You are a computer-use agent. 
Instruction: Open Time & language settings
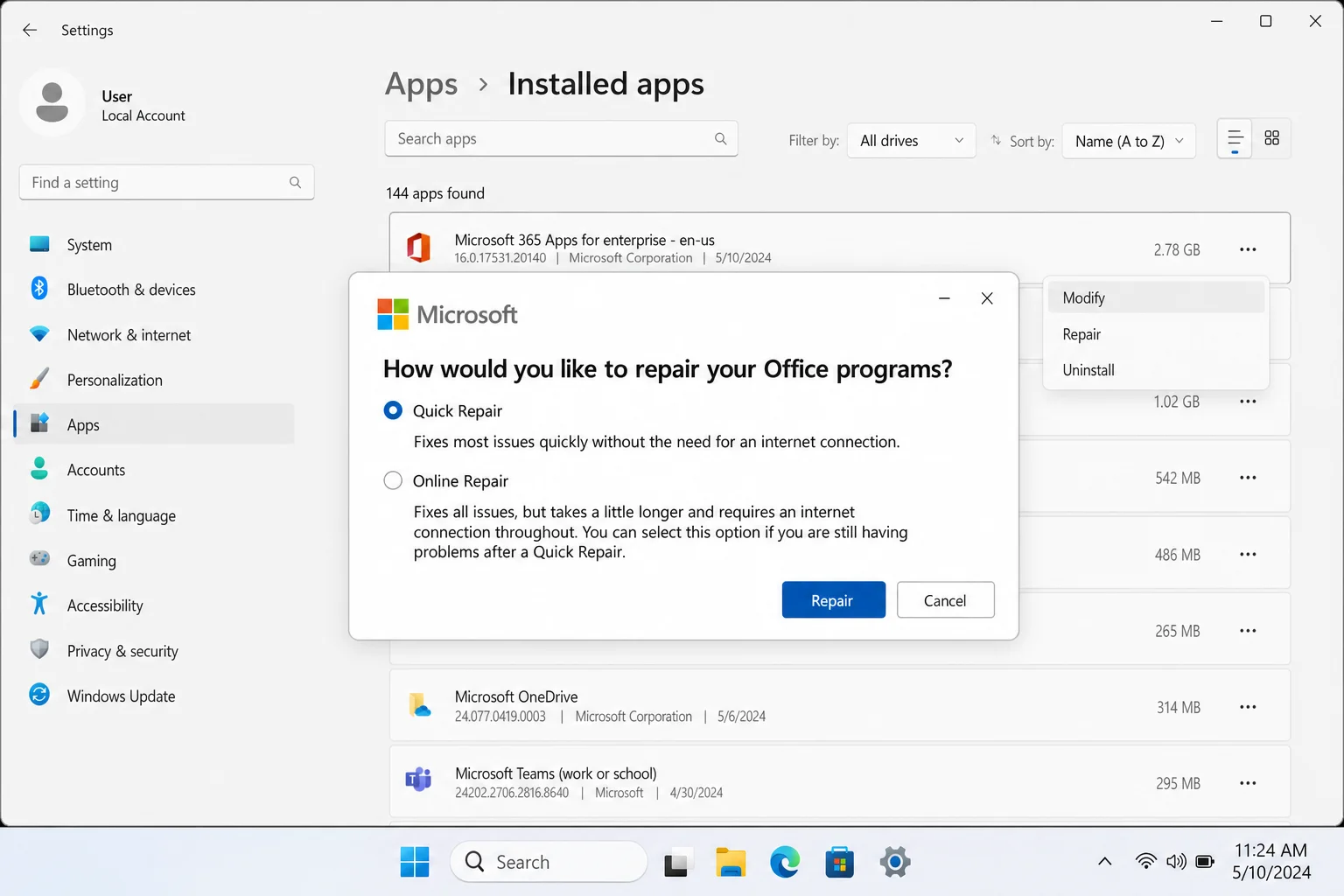[x=154, y=515]
